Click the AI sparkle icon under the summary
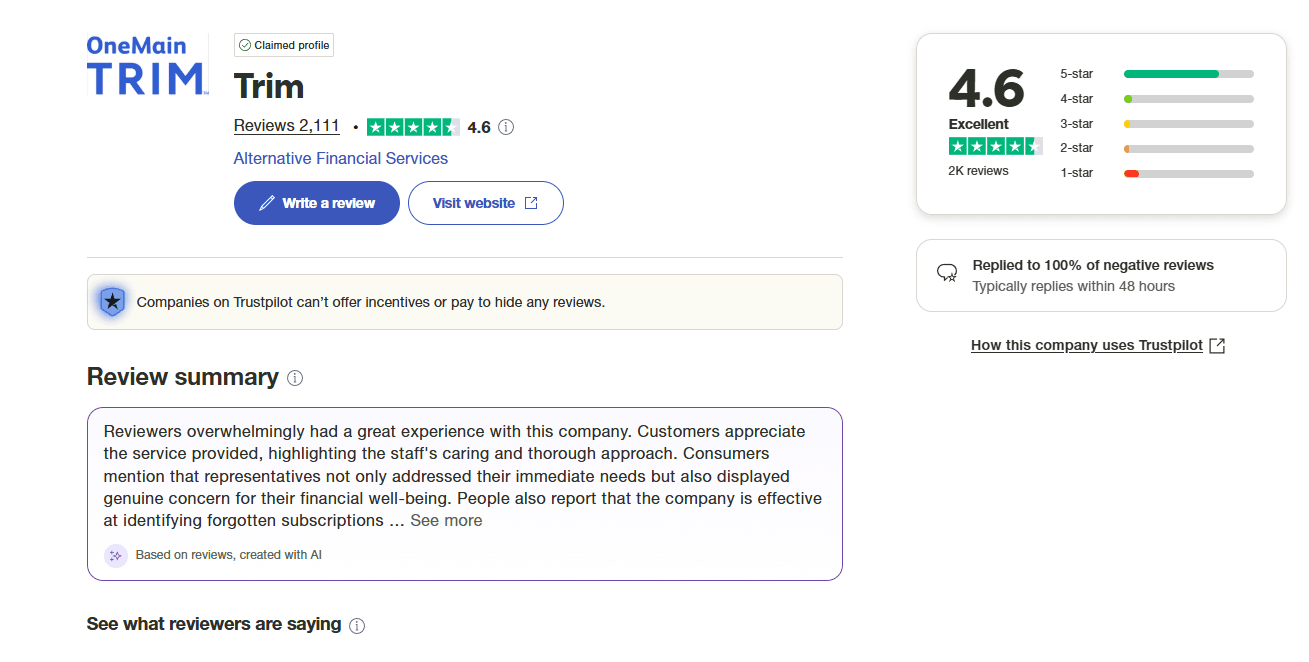This screenshot has width=1309, height=662. 116,555
